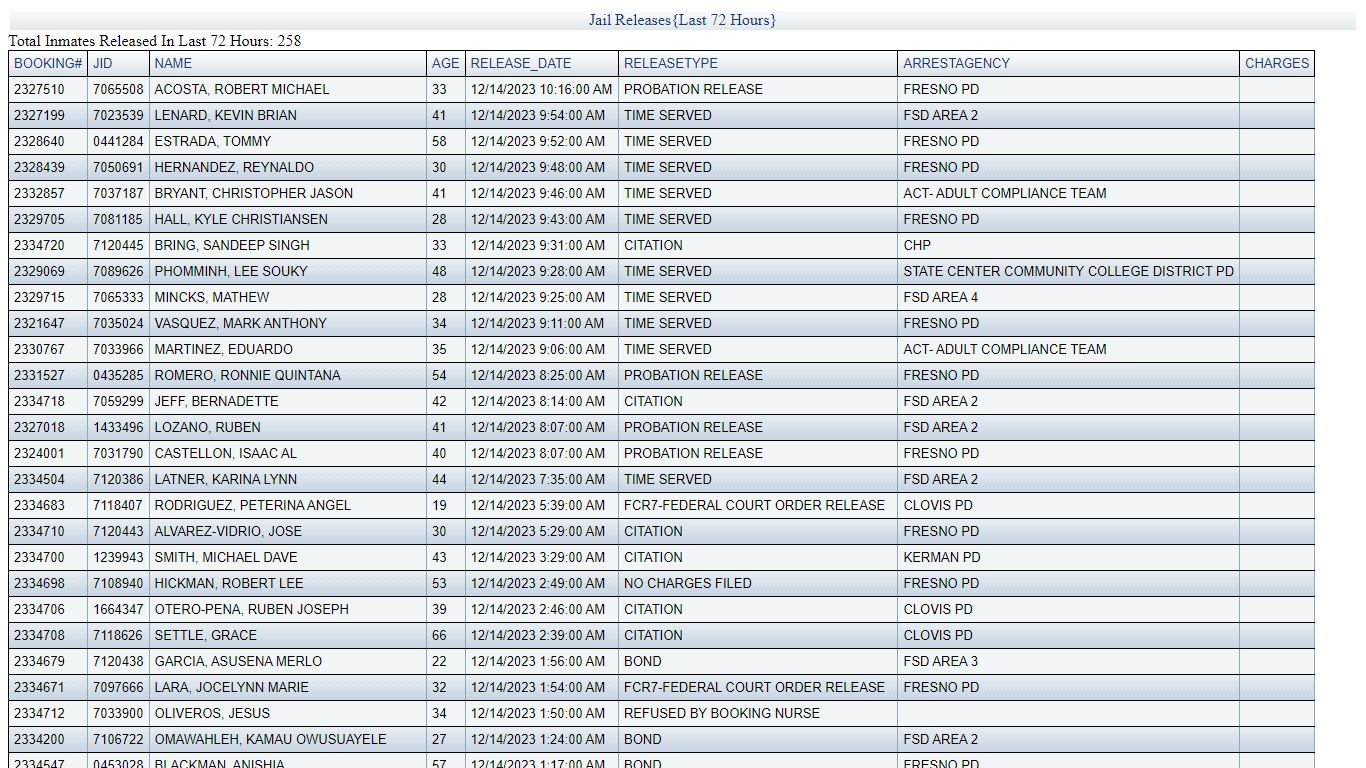Screen dimensions: 1366x768
Task: Click JID 7050691 in Hernandez row
Action: (x=118, y=167)
